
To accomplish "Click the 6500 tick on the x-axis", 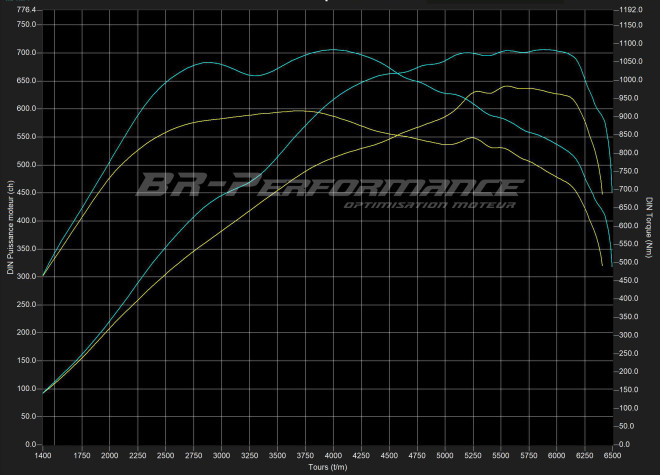I will click(612, 455).
